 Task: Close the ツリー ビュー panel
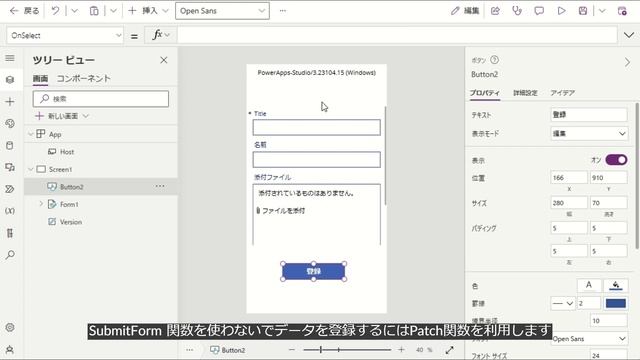(x=164, y=60)
